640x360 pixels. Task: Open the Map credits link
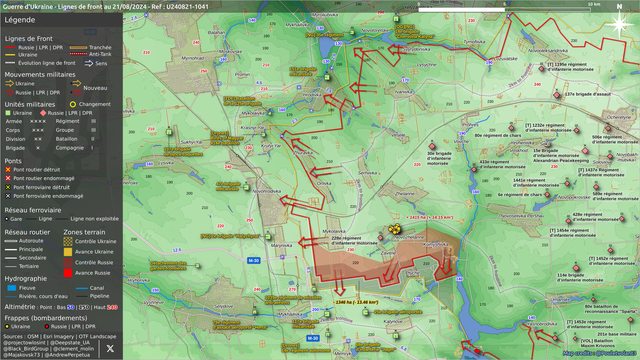(600, 353)
